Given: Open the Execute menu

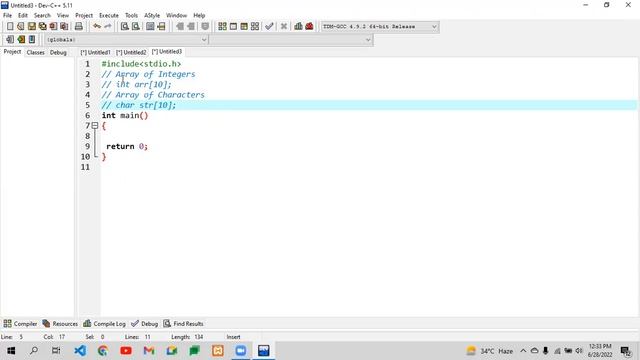Looking at the screenshot, I should 109,16.
